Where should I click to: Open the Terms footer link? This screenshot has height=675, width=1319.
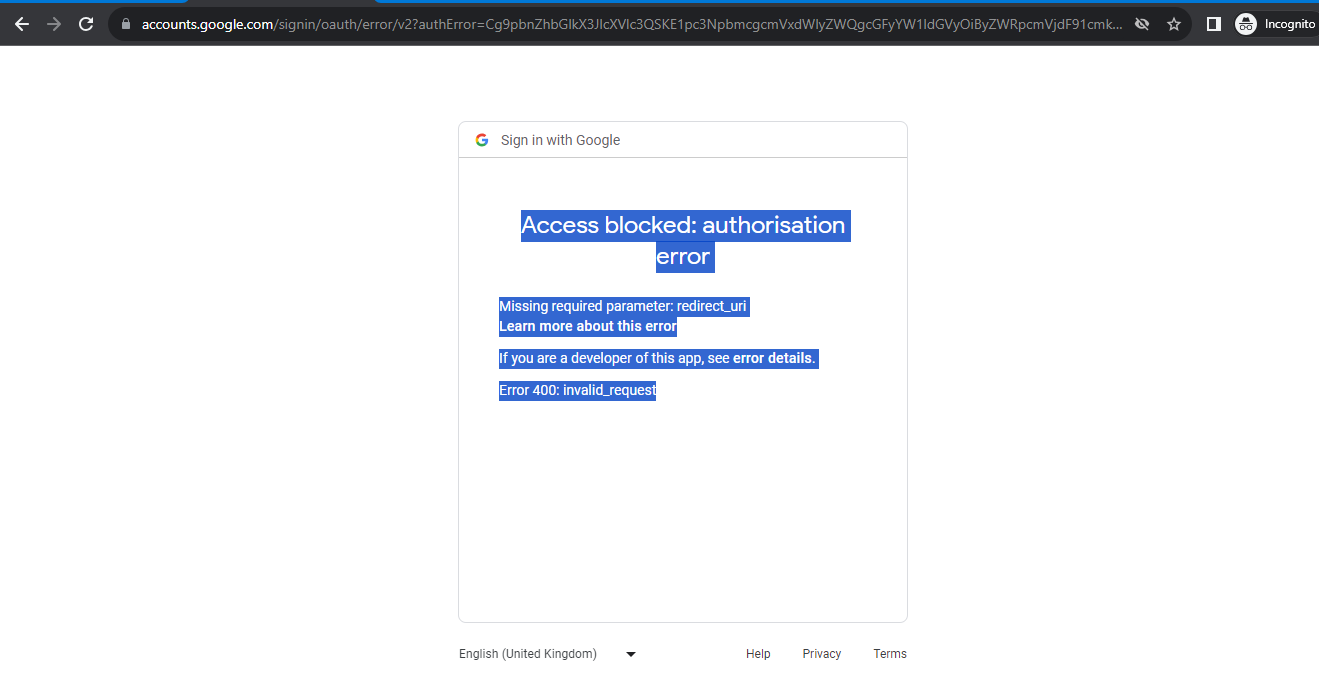890,654
